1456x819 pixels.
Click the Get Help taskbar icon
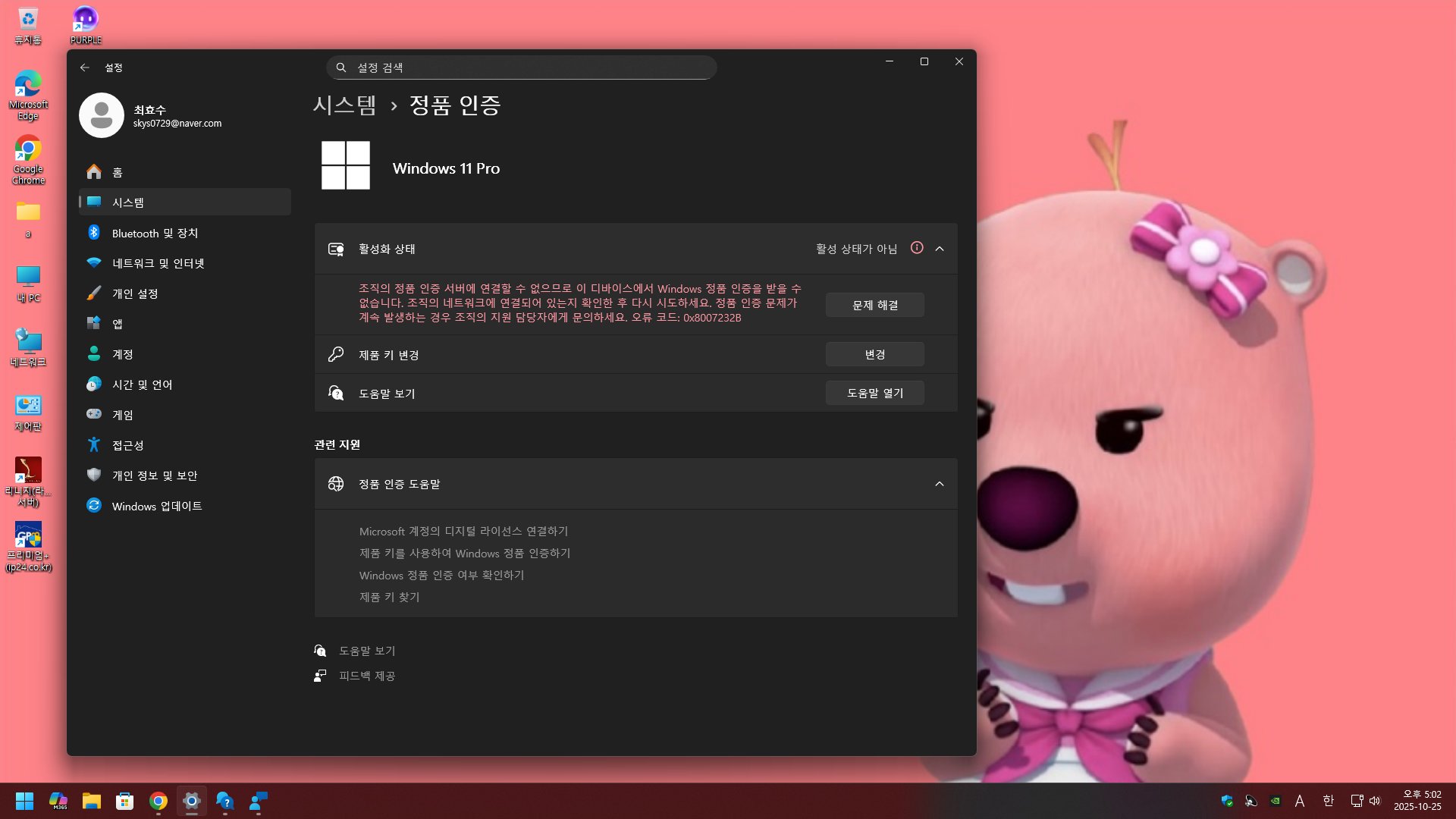coord(225,801)
